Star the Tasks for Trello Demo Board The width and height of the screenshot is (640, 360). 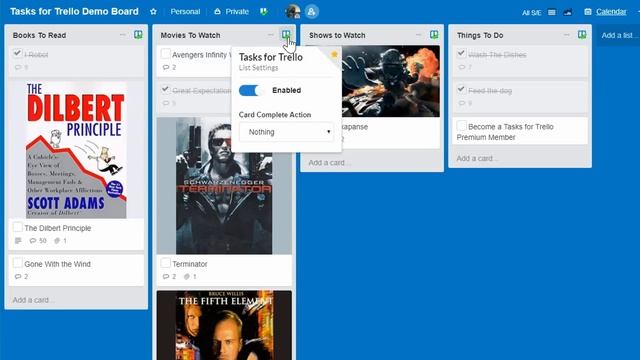click(153, 12)
